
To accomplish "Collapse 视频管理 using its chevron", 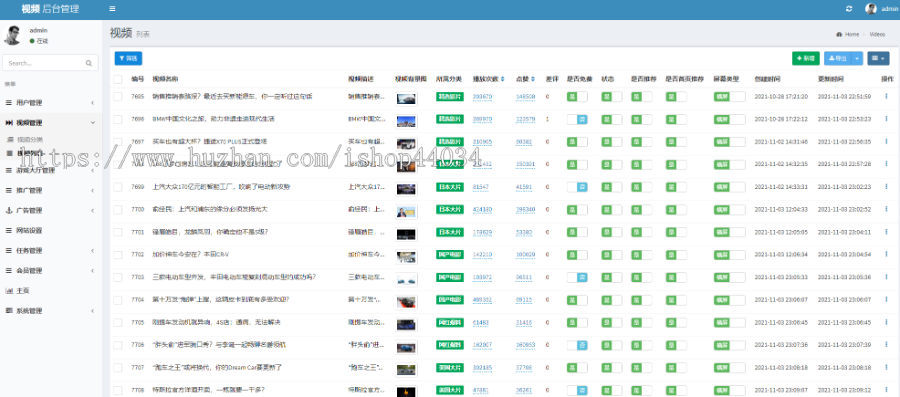I will point(92,123).
